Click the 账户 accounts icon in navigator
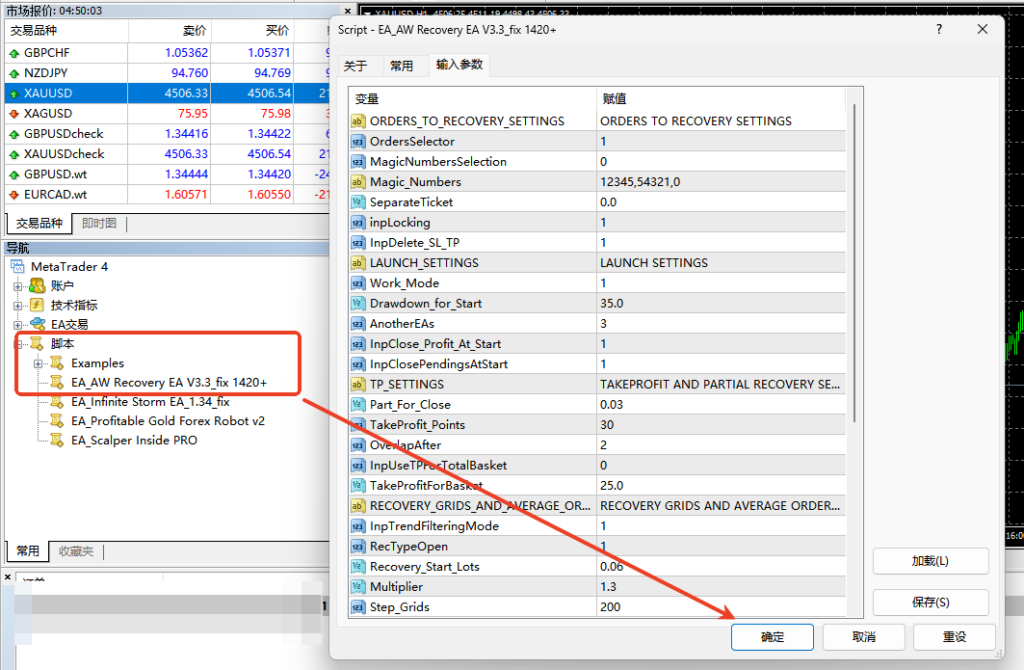The height and width of the screenshot is (670, 1024). point(37,285)
